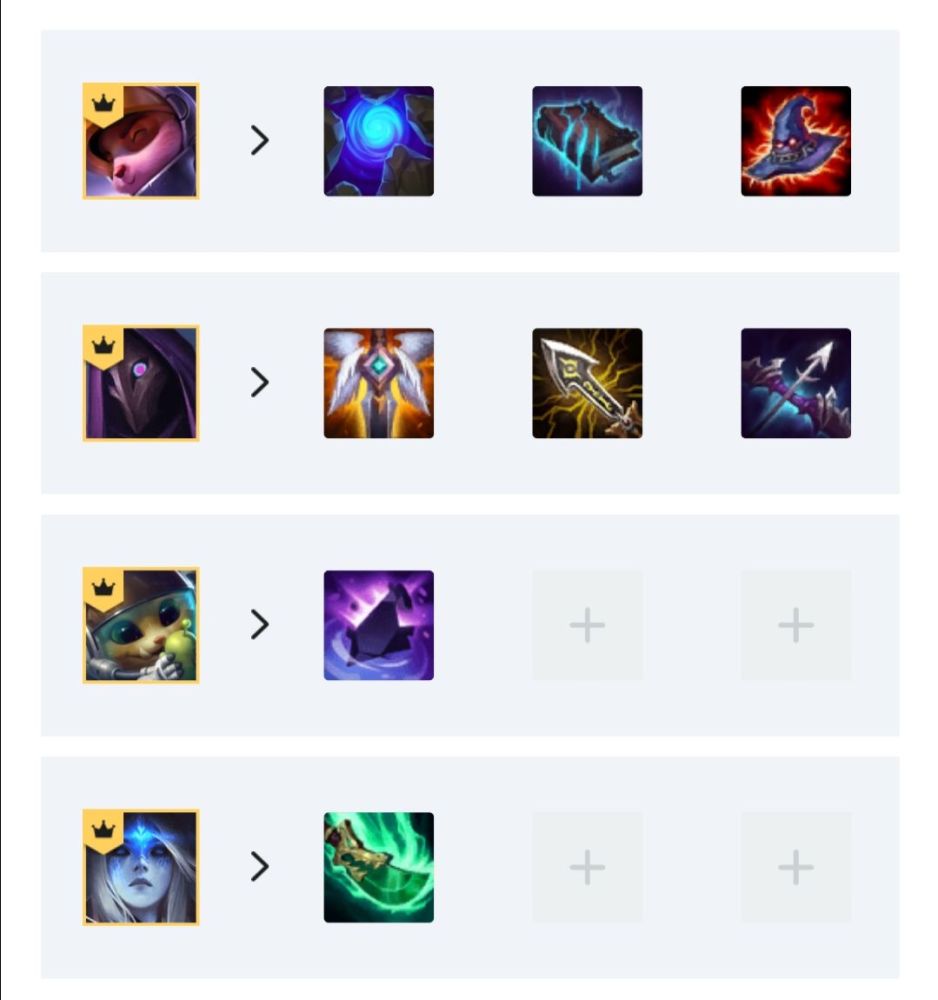Click the blue swirling portal item icon
The height and width of the screenshot is (1000, 938).
tap(379, 141)
